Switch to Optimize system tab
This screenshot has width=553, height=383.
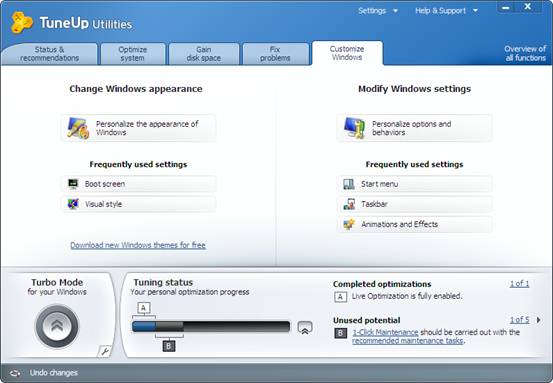point(133,54)
